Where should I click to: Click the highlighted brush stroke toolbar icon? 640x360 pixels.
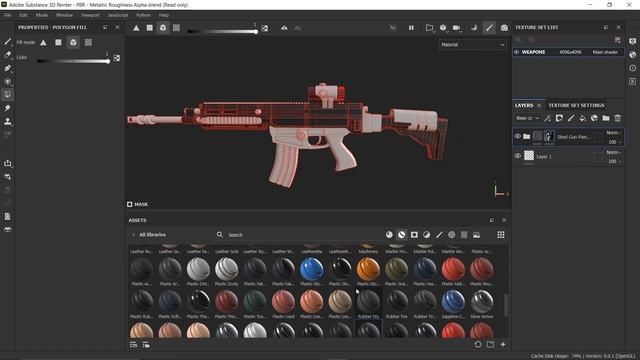coord(489,28)
